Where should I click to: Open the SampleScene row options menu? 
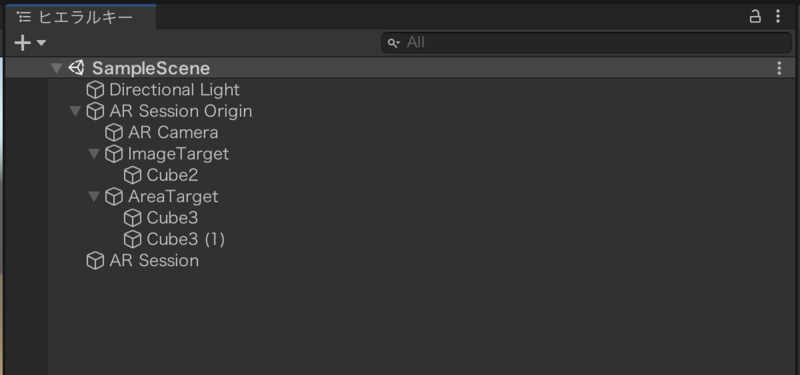click(779, 68)
